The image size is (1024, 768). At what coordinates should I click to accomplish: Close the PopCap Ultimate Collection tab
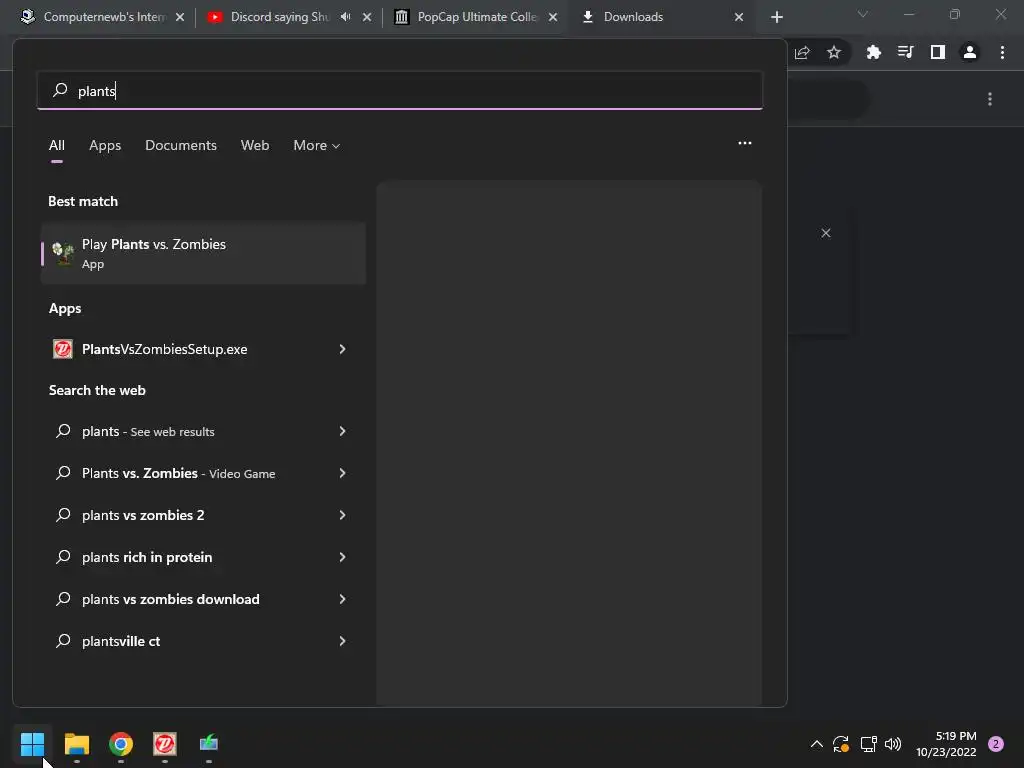pos(553,17)
